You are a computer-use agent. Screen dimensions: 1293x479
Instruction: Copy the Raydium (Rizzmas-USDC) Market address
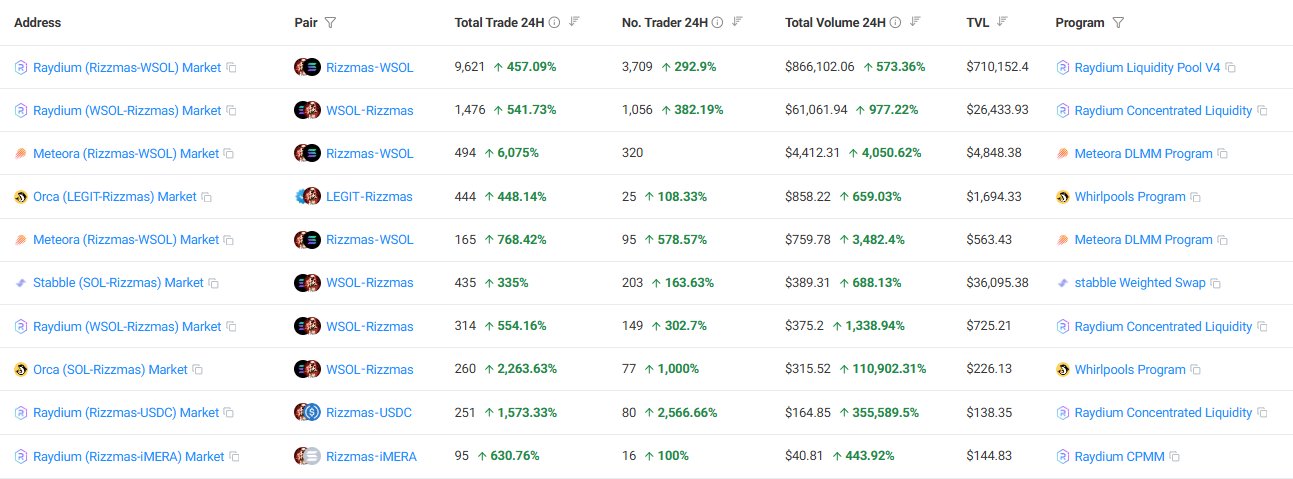[229, 413]
